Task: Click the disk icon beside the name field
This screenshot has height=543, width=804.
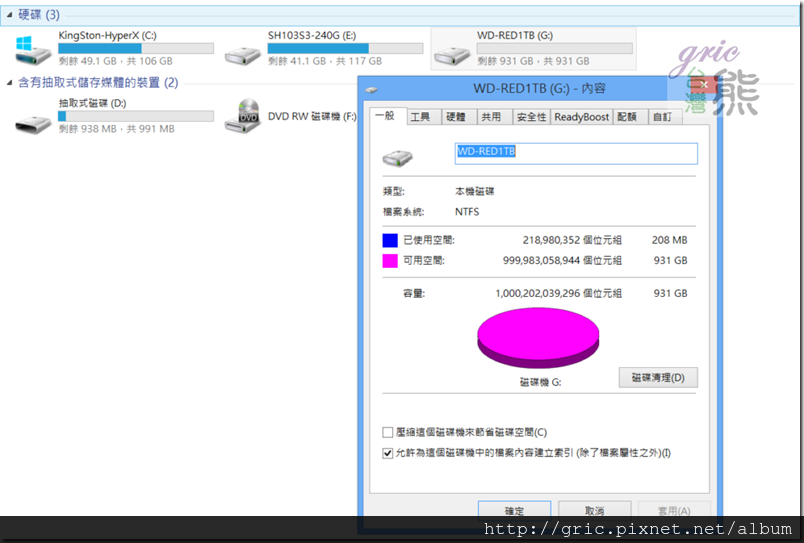Action: (397, 158)
